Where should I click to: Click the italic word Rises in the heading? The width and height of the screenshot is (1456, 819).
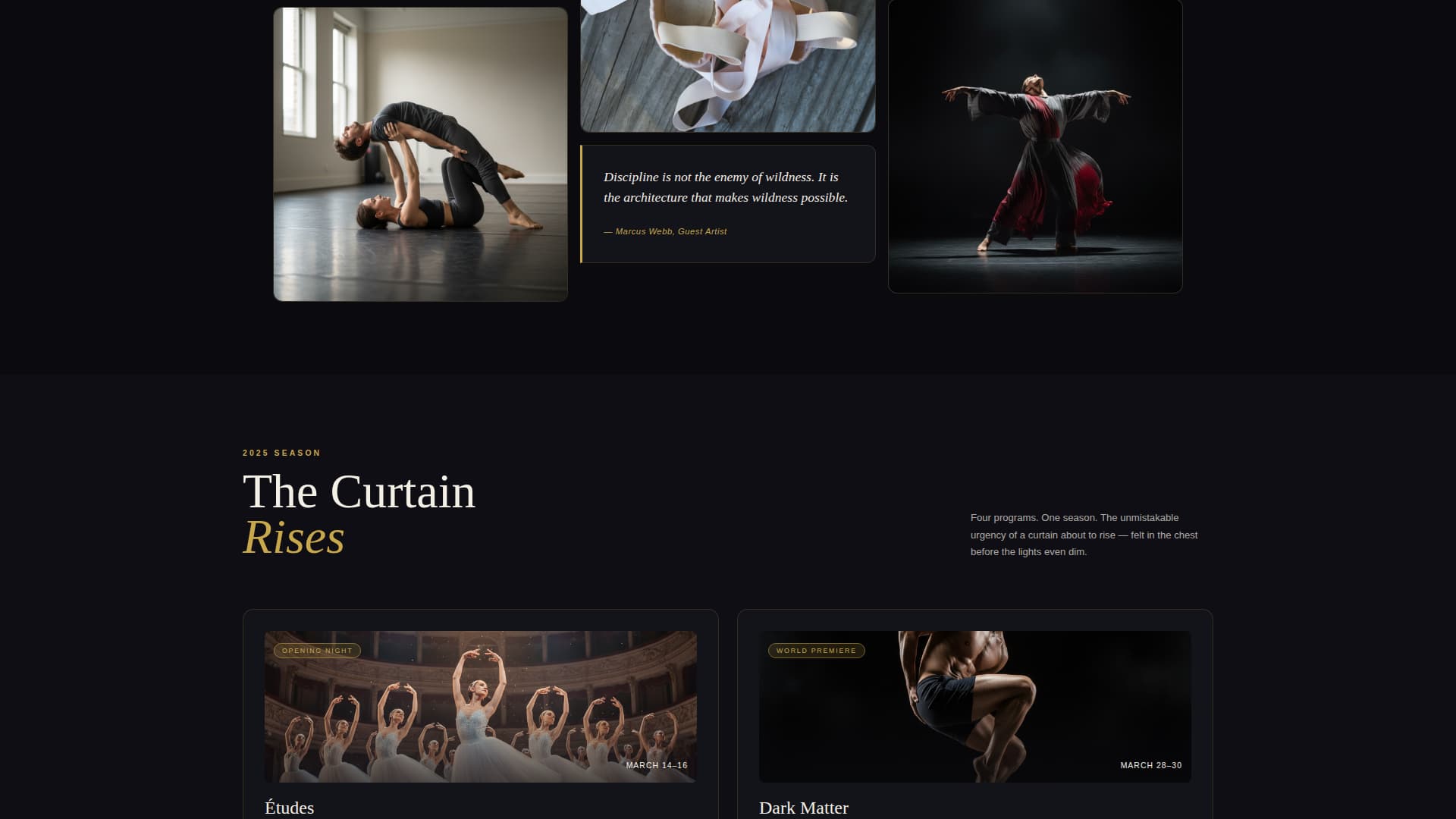click(293, 538)
